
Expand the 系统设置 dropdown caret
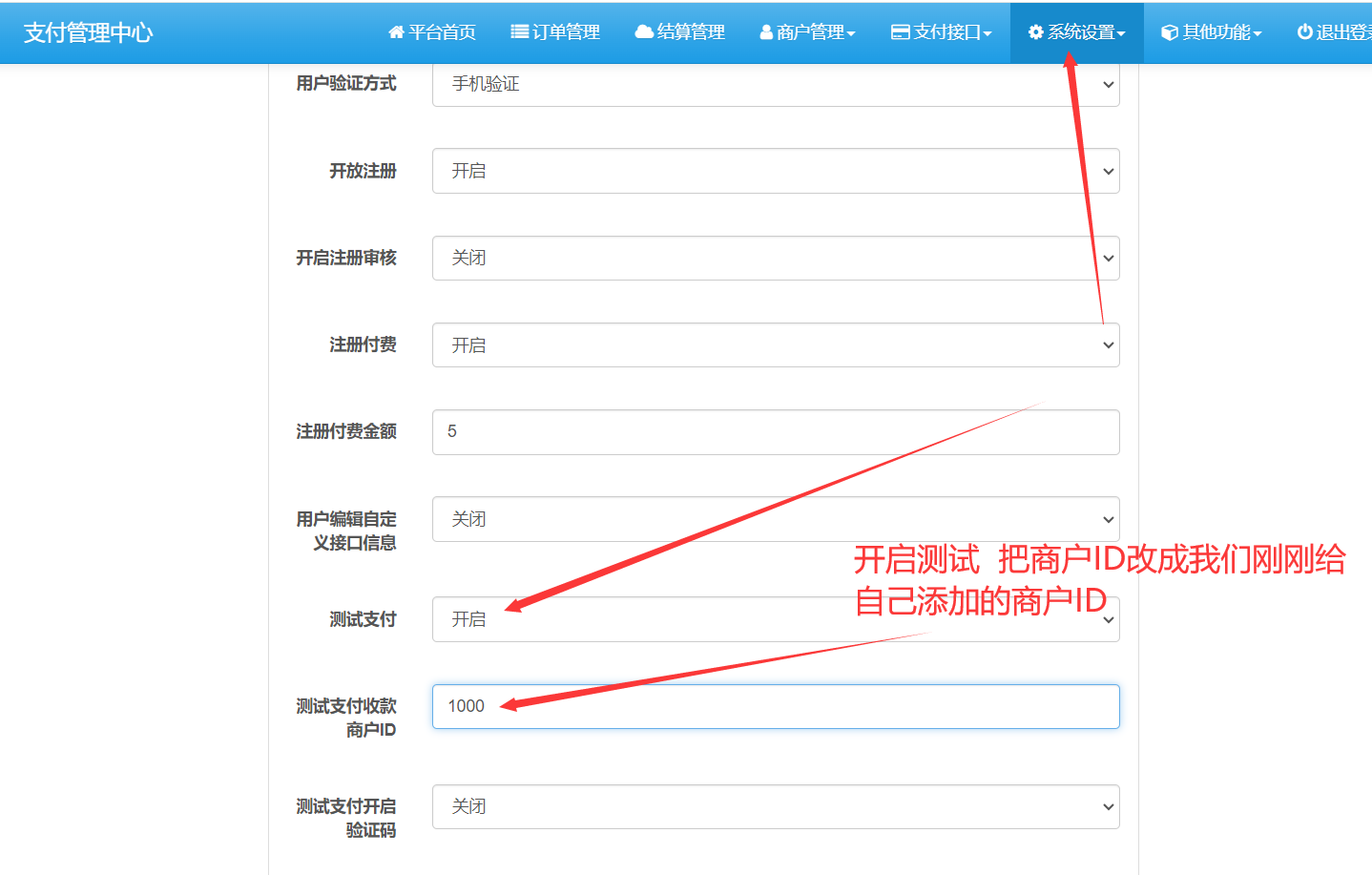[x=1121, y=34]
